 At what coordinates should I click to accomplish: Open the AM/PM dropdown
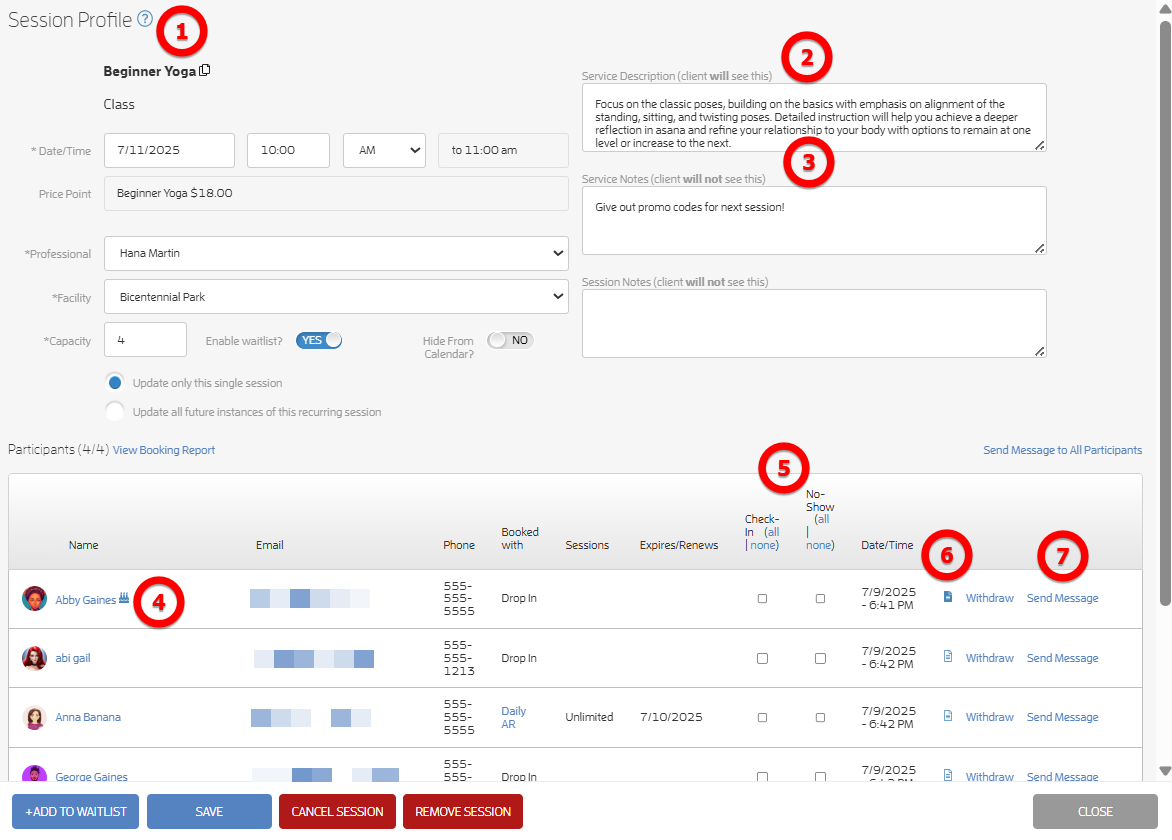384,150
